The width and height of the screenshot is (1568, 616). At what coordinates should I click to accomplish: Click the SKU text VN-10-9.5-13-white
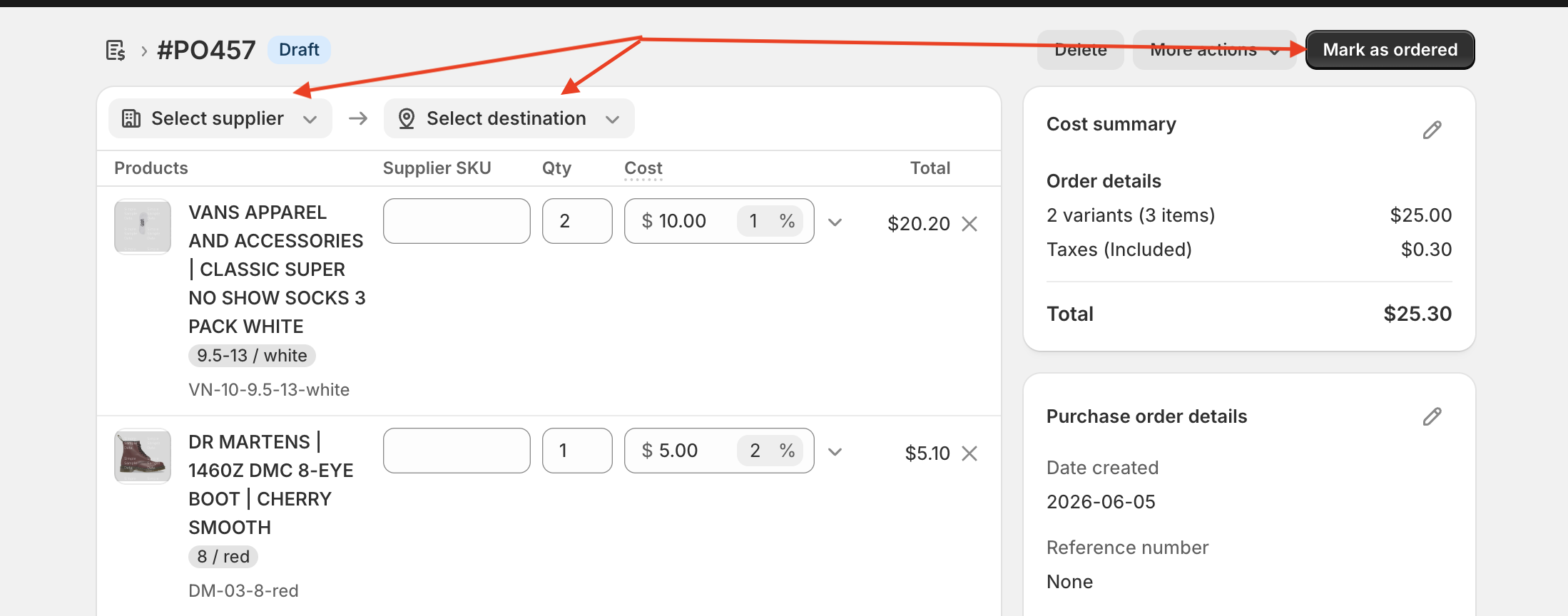(269, 390)
